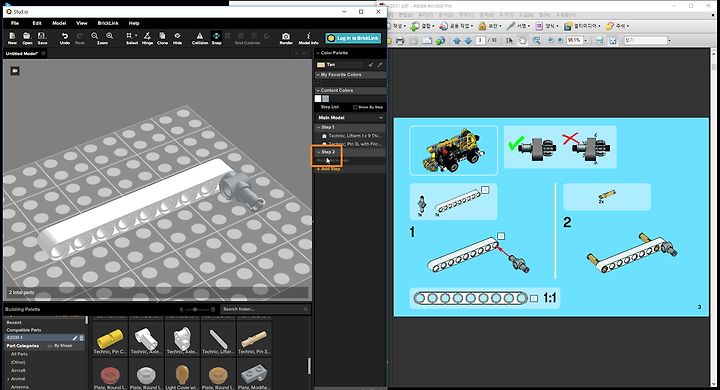Click the Acrobat page number field
Screen dimensions: 720x390
480,40
